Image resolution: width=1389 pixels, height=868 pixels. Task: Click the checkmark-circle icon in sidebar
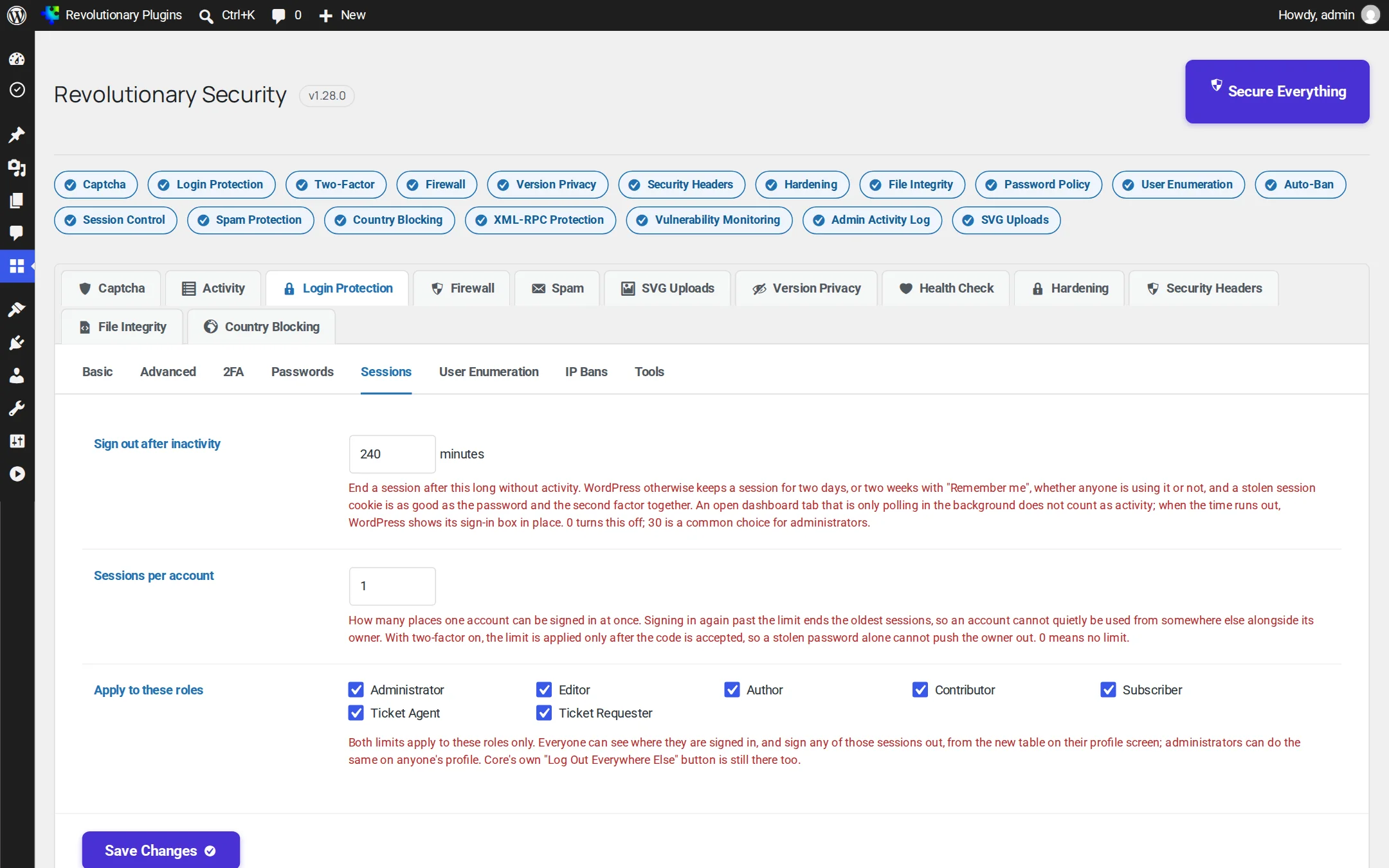coord(17,89)
